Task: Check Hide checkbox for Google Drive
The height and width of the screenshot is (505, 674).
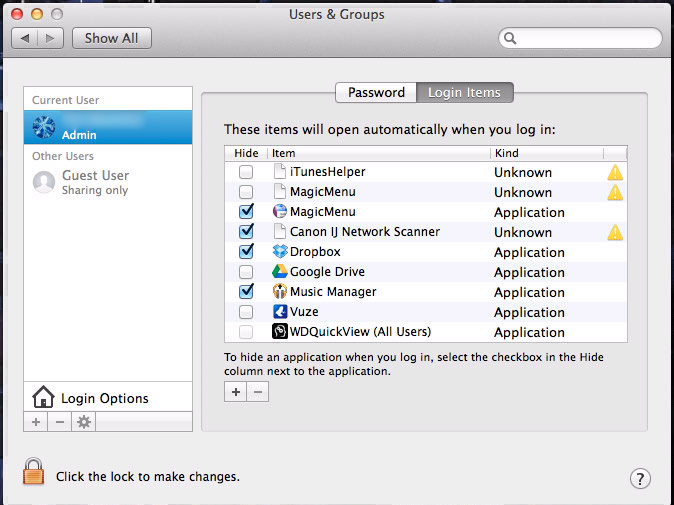Action: click(246, 272)
